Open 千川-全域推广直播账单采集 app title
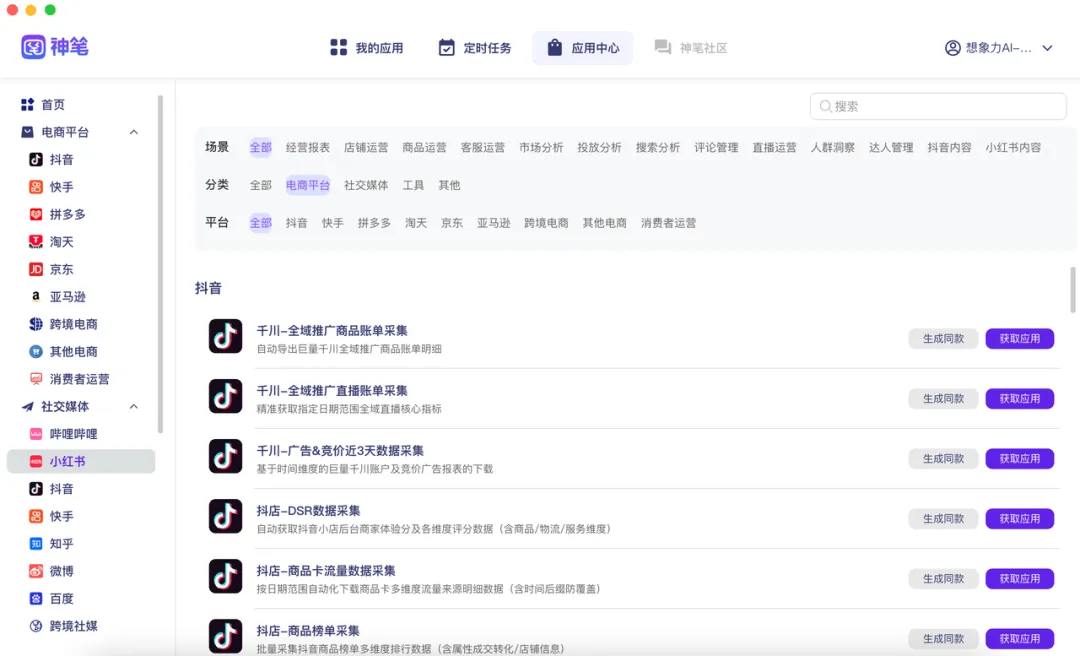 [x=332, y=391]
